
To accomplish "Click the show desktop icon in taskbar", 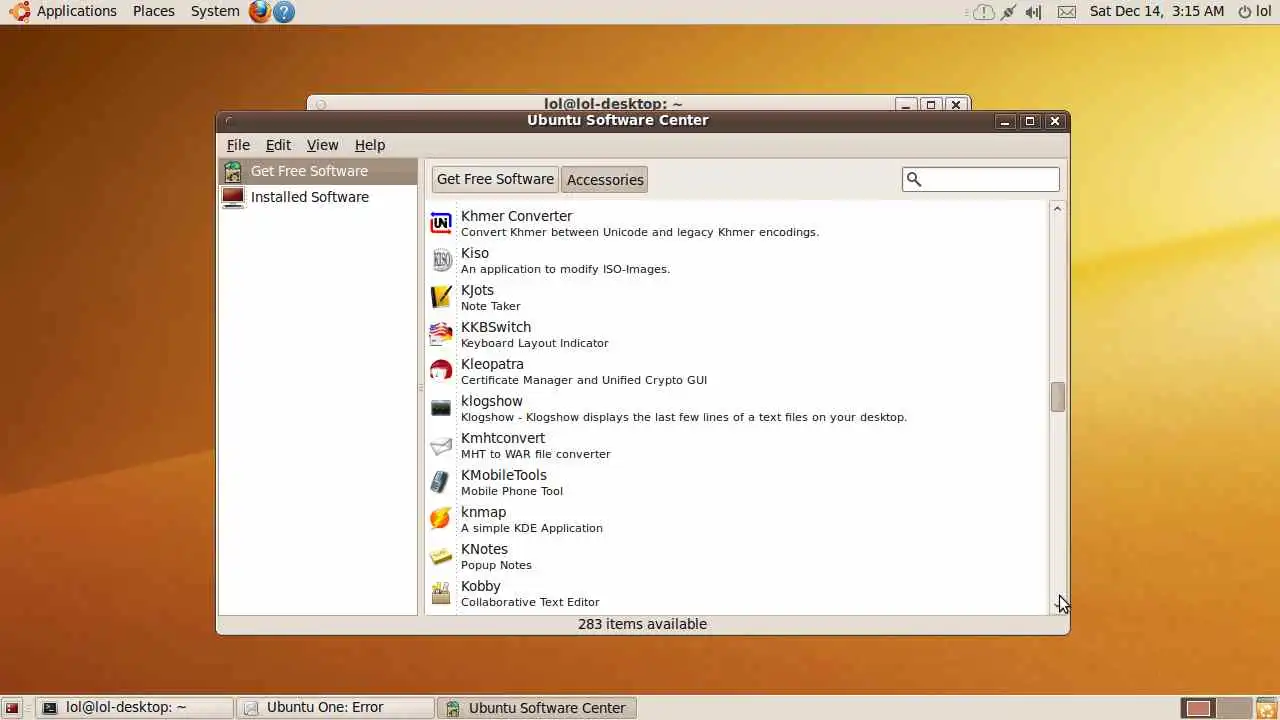I will [x=13, y=708].
